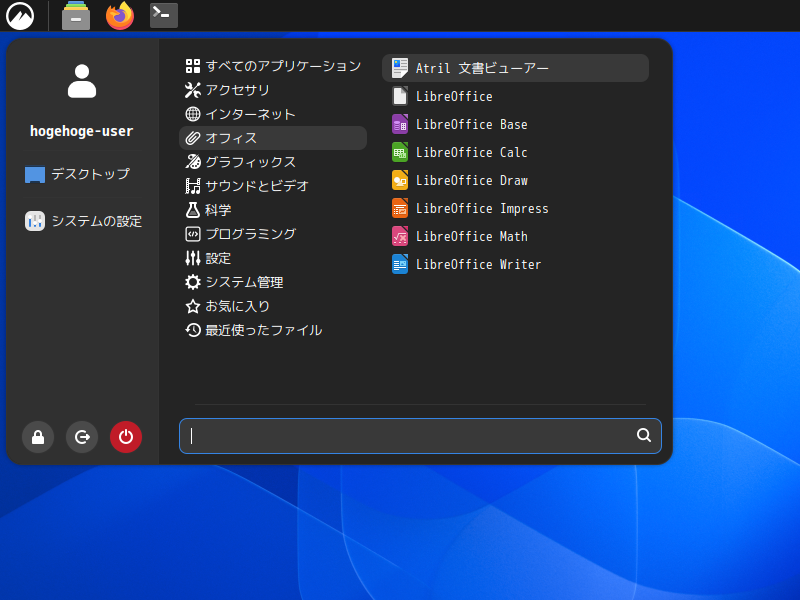This screenshot has height=600, width=800.
Task: Click the log out button
Action: pyautogui.click(x=82, y=437)
